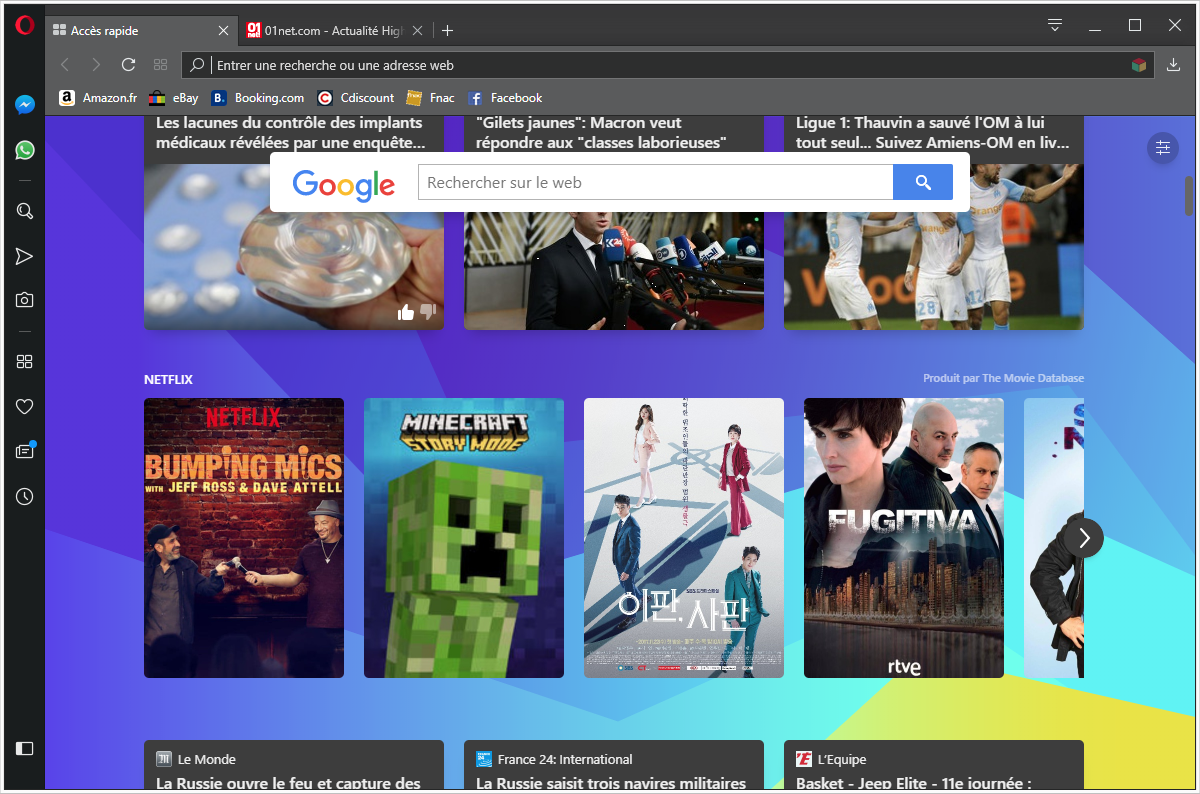Open the Easy Setup customization panel
The width and height of the screenshot is (1200, 794).
pyautogui.click(x=1162, y=148)
